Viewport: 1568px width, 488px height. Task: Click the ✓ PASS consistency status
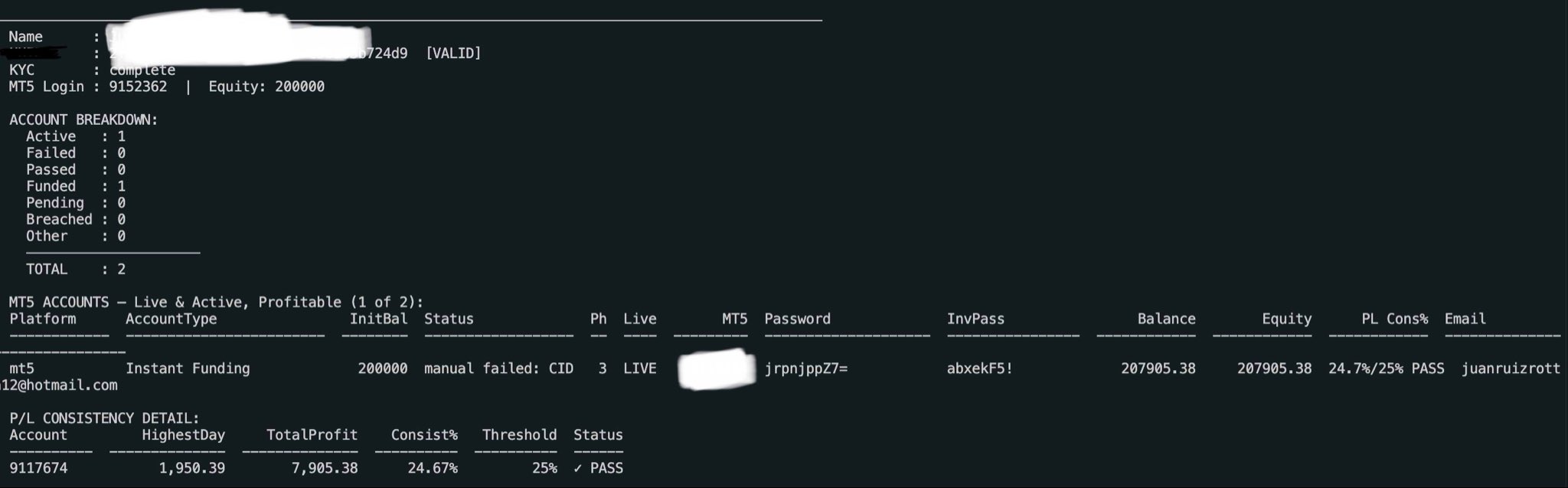[x=598, y=468]
